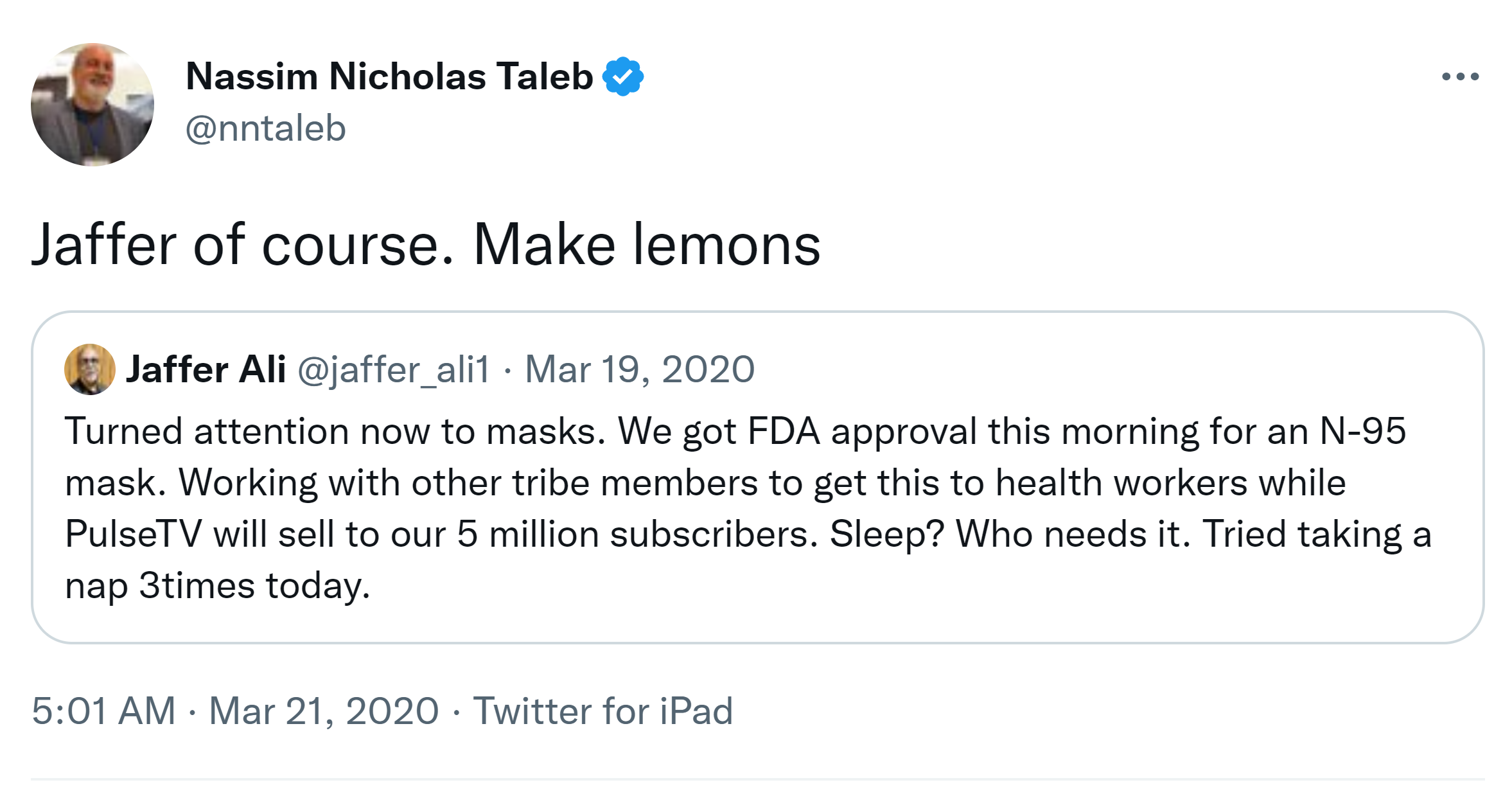This screenshot has width=1512, height=805.
Task: Open Nassim Taleb's profile picture
Action: tap(92, 105)
